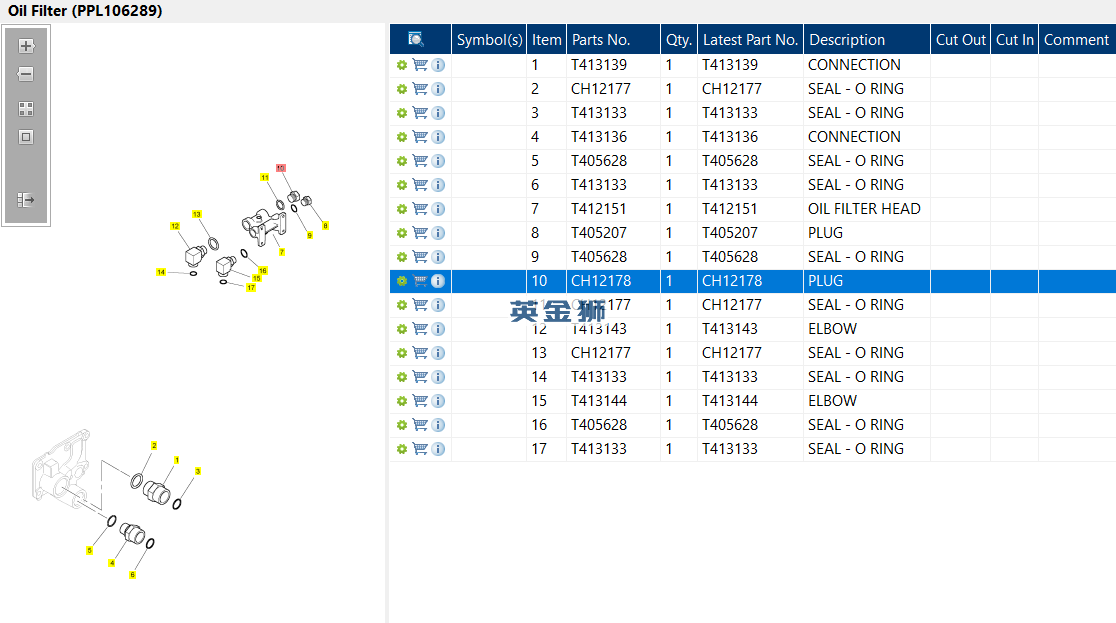Click the four-squares grid view icon

[26, 109]
